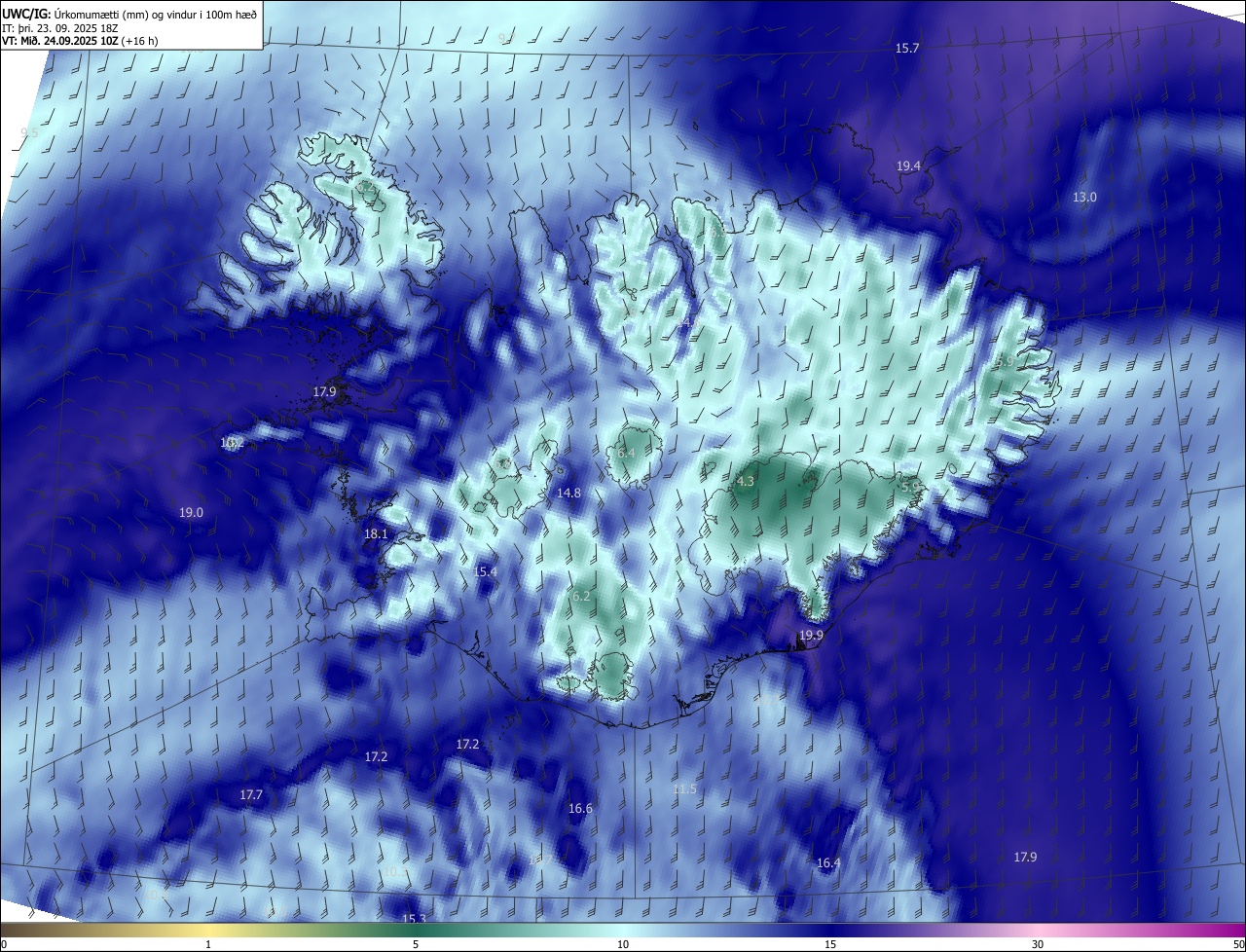
Task: Click the 11.5 value label
Action: pos(684,788)
